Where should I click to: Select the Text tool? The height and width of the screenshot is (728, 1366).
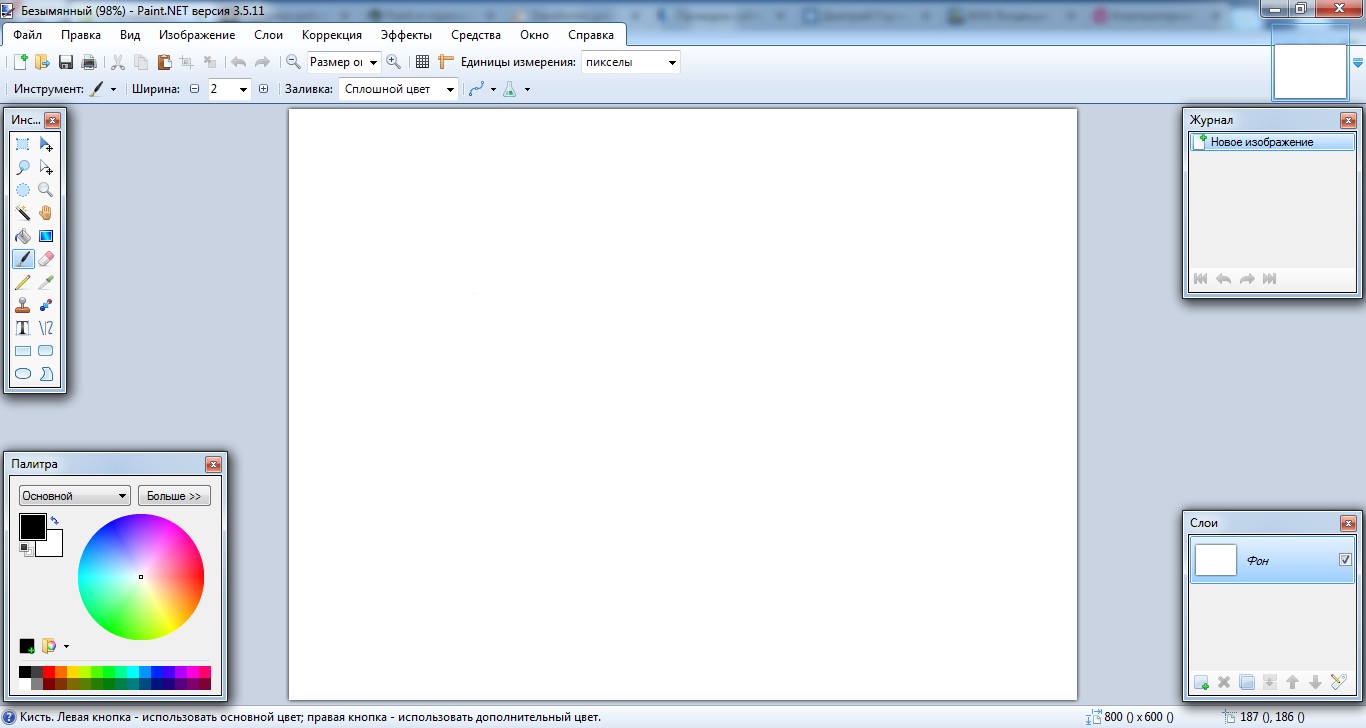[x=22, y=328]
